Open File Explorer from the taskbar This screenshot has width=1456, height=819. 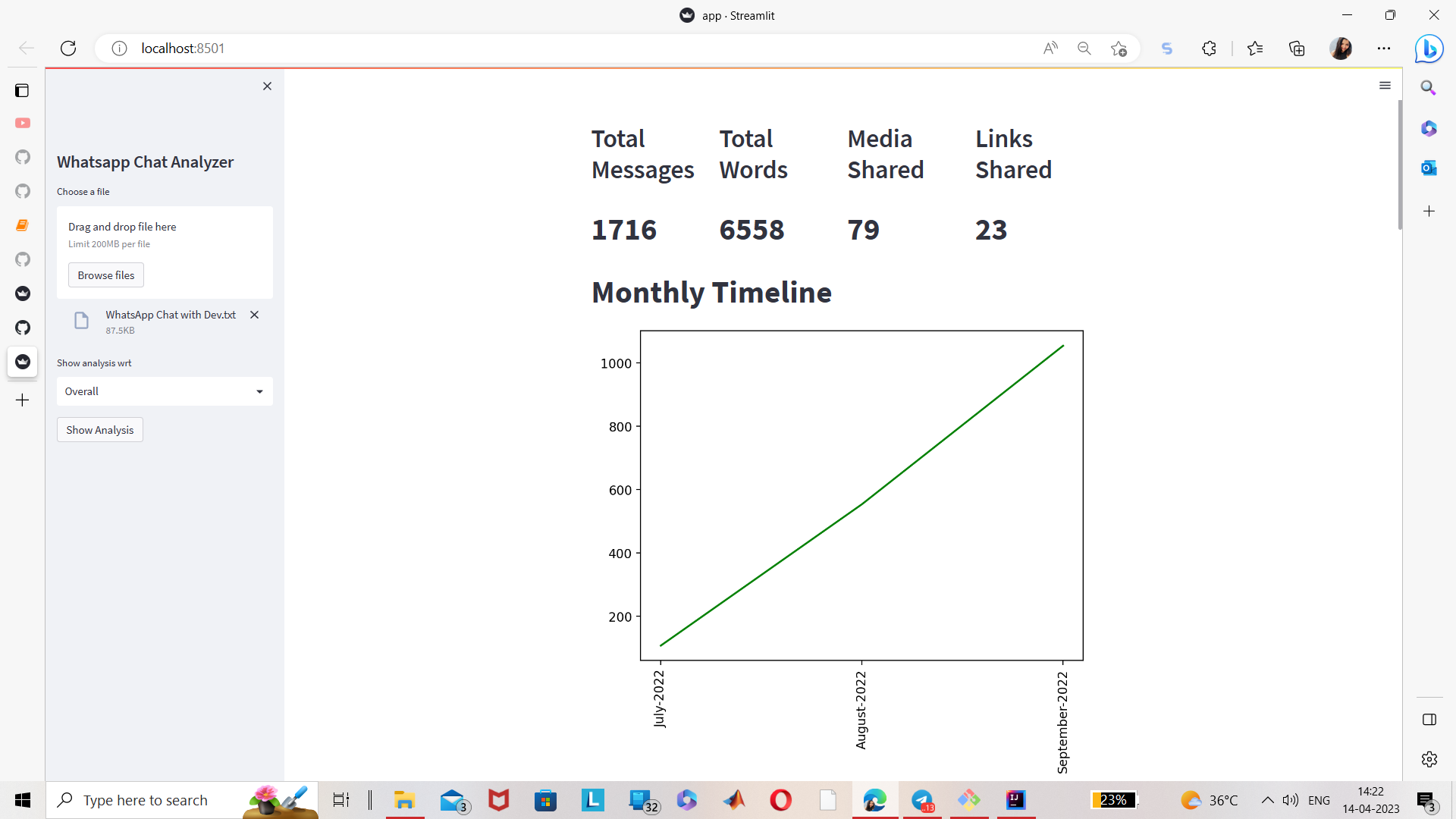click(404, 800)
